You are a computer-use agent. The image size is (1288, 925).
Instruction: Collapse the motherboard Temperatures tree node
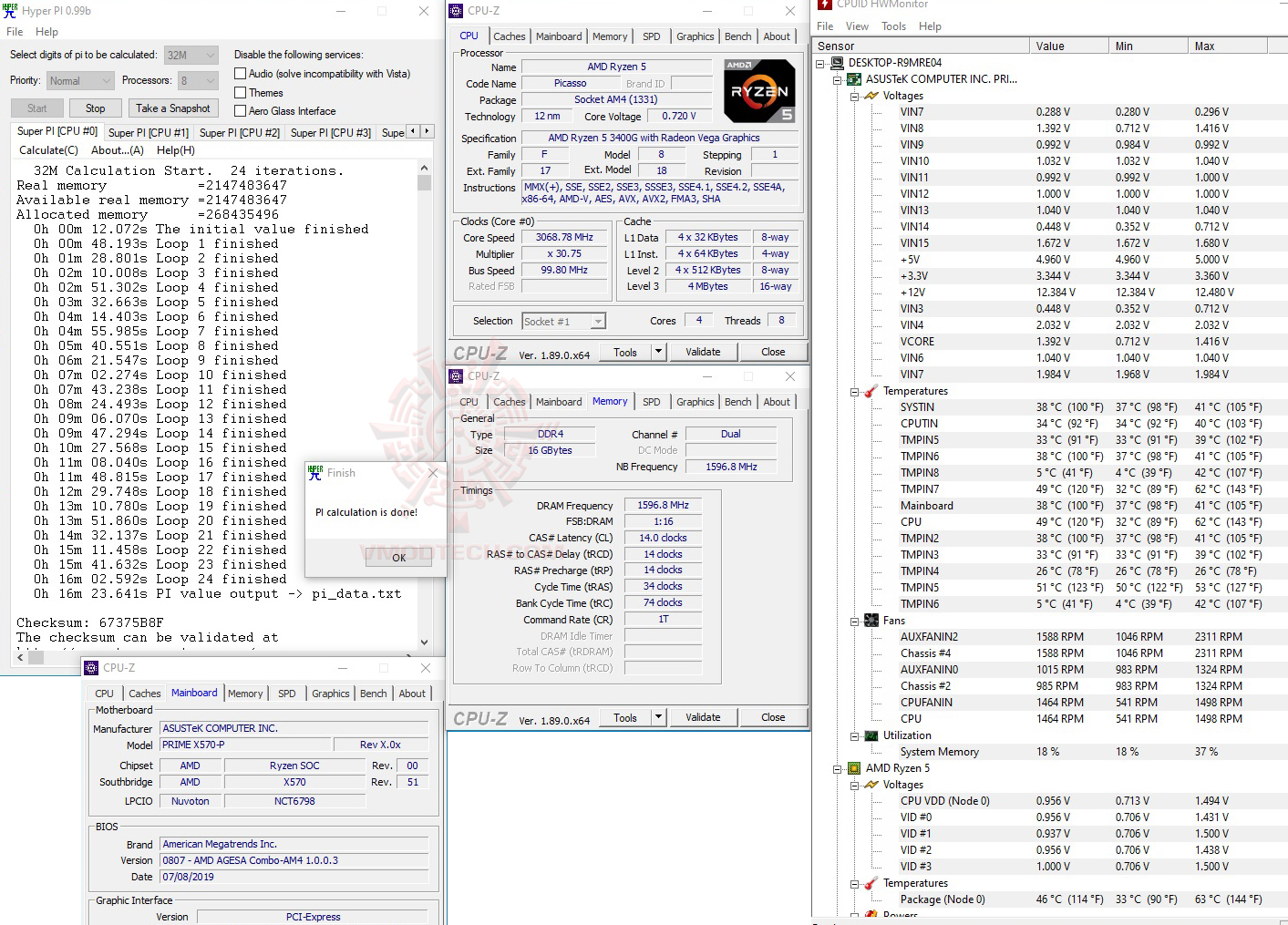tap(854, 391)
